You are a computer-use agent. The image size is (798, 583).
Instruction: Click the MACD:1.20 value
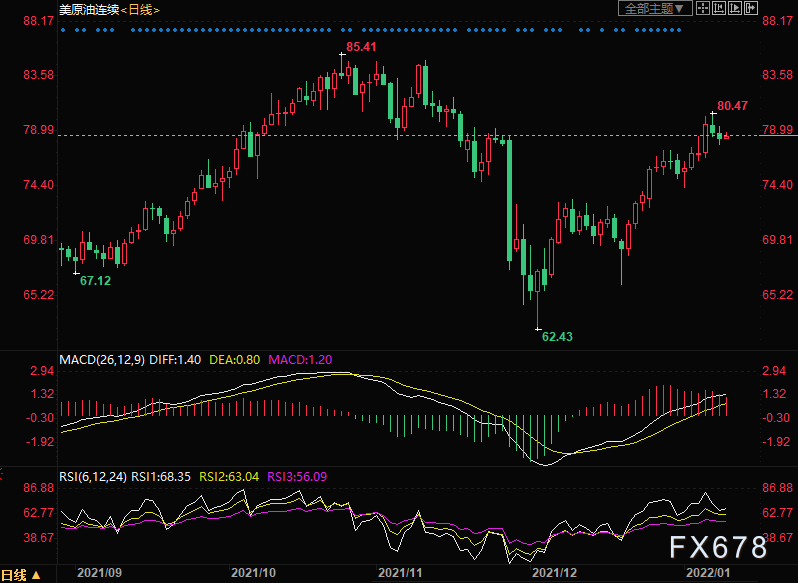tap(300, 360)
